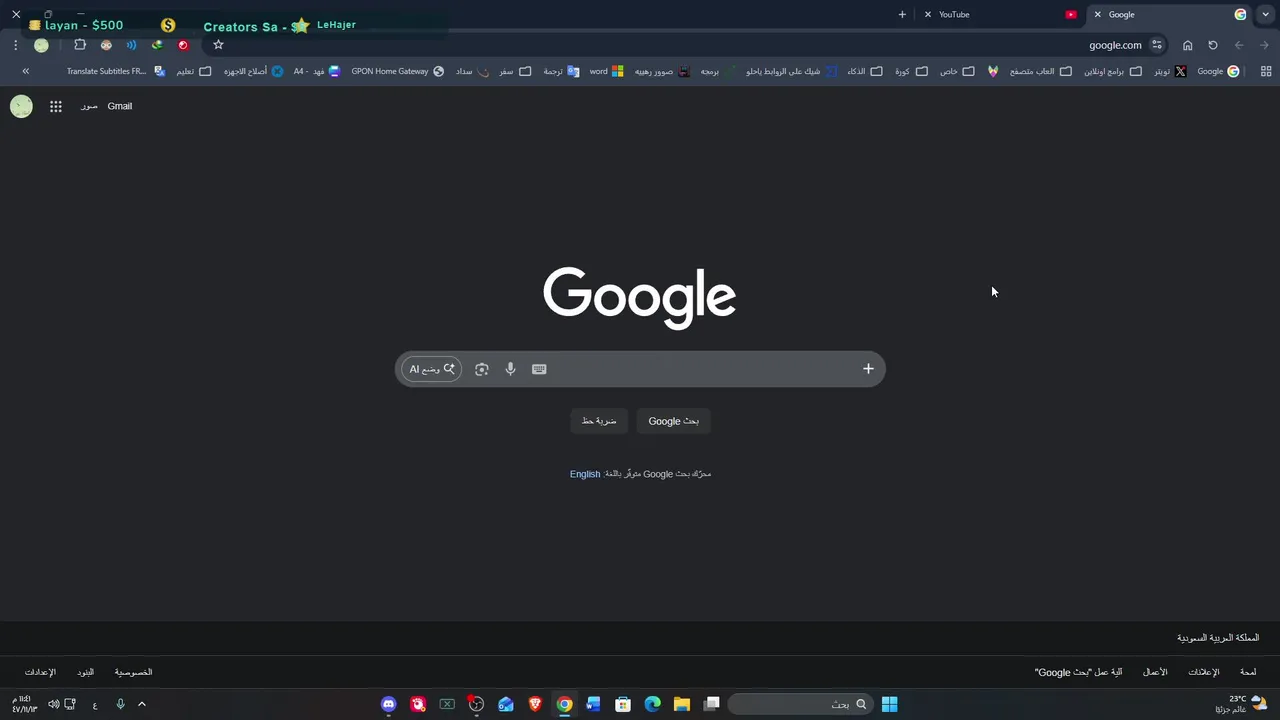Open the Google apps grid
1280x720 pixels.
coord(56,106)
